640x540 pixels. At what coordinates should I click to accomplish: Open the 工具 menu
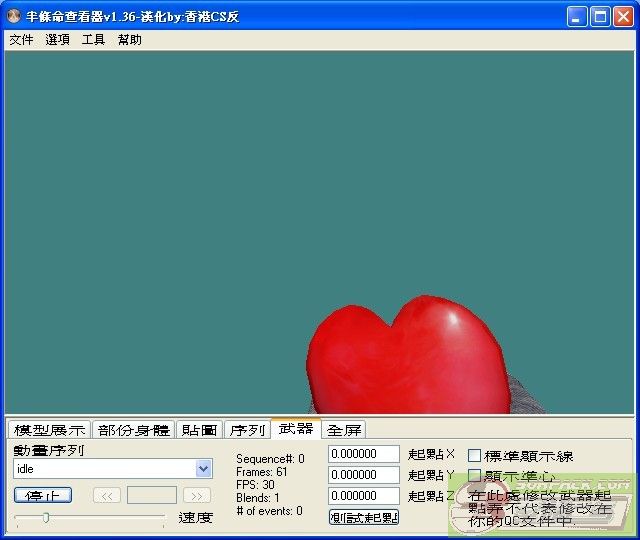click(x=93, y=40)
